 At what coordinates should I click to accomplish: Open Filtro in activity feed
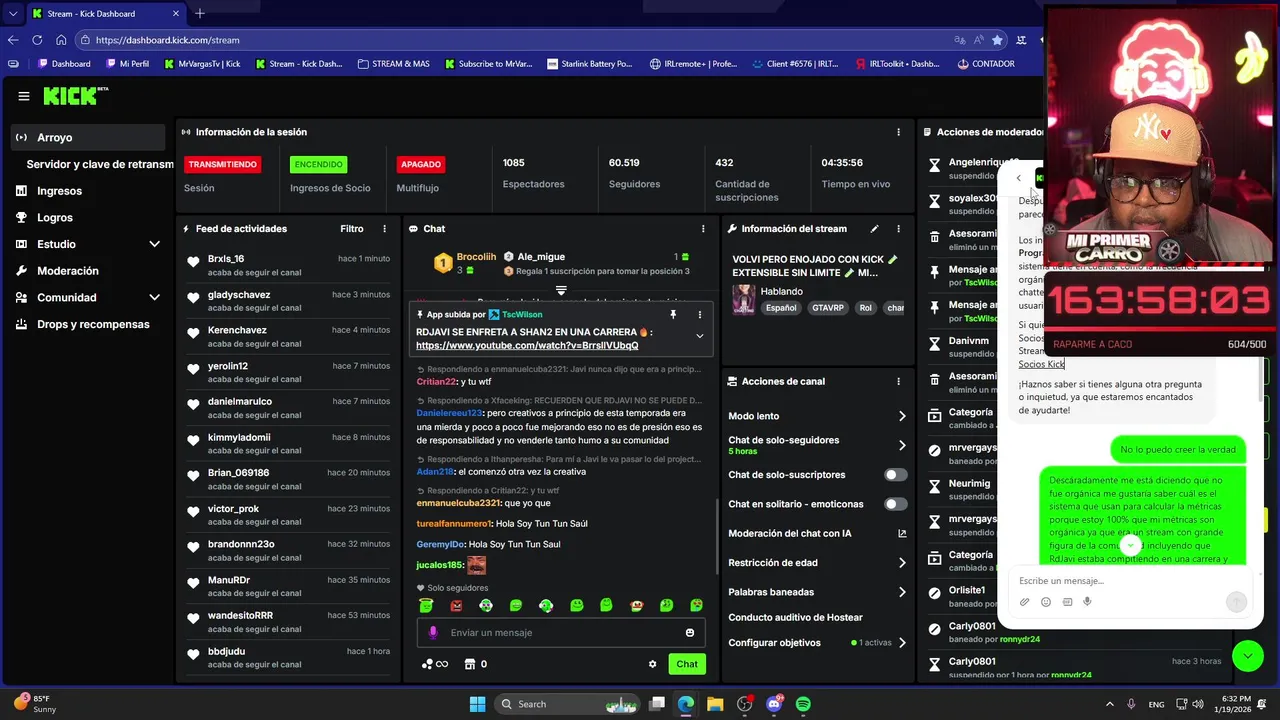[351, 229]
